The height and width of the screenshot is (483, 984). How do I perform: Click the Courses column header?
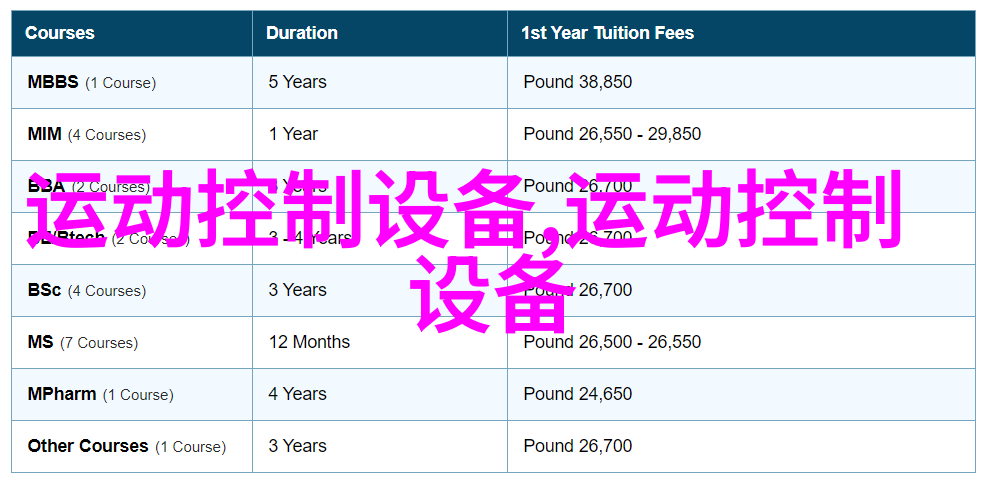pos(60,33)
